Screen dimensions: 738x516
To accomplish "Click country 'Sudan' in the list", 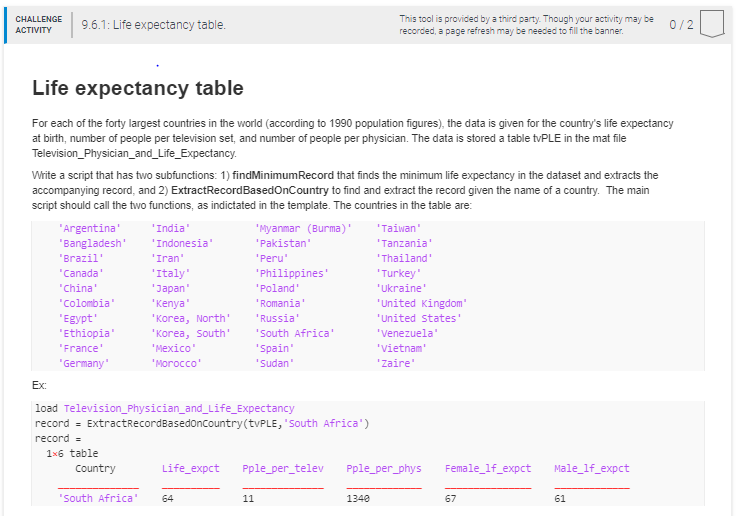I will click(274, 363).
